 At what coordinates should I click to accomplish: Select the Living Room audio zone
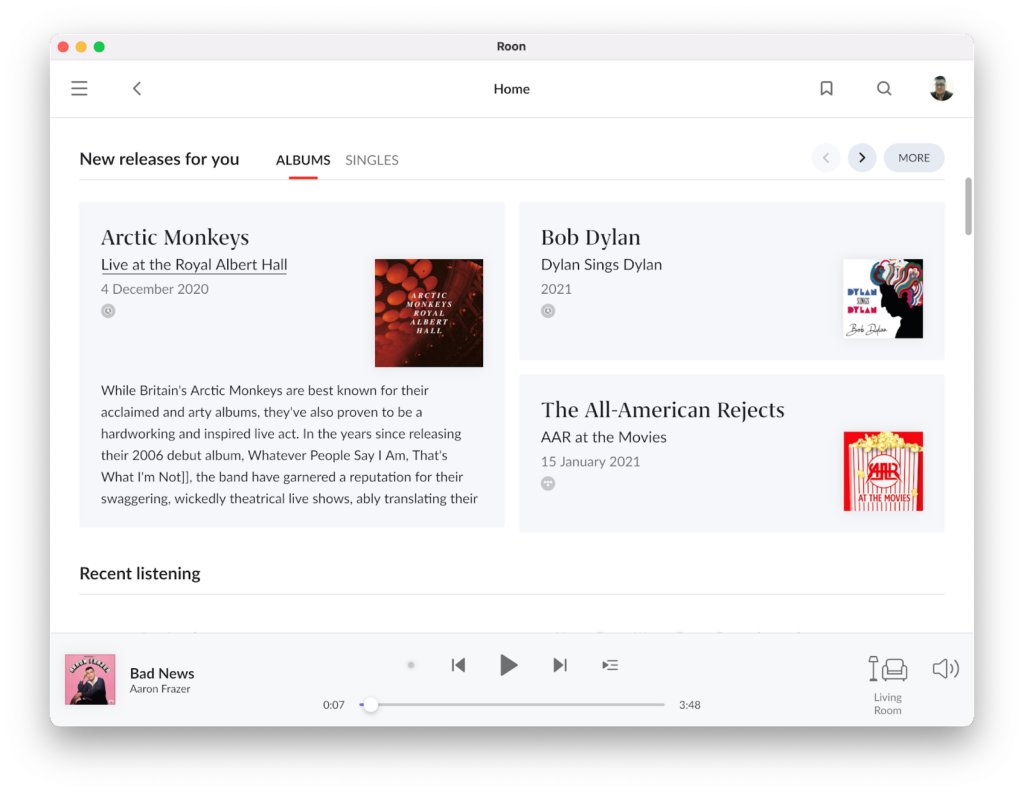888,685
